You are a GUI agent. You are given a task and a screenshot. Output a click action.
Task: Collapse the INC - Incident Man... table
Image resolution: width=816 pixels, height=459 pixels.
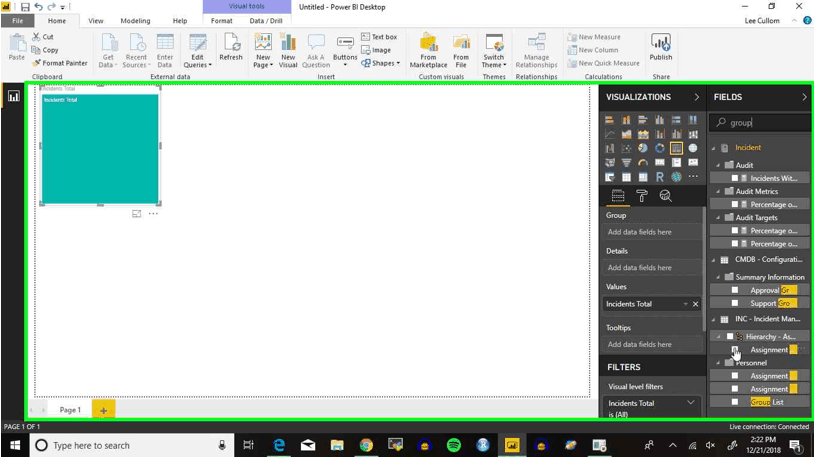(713, 319)
